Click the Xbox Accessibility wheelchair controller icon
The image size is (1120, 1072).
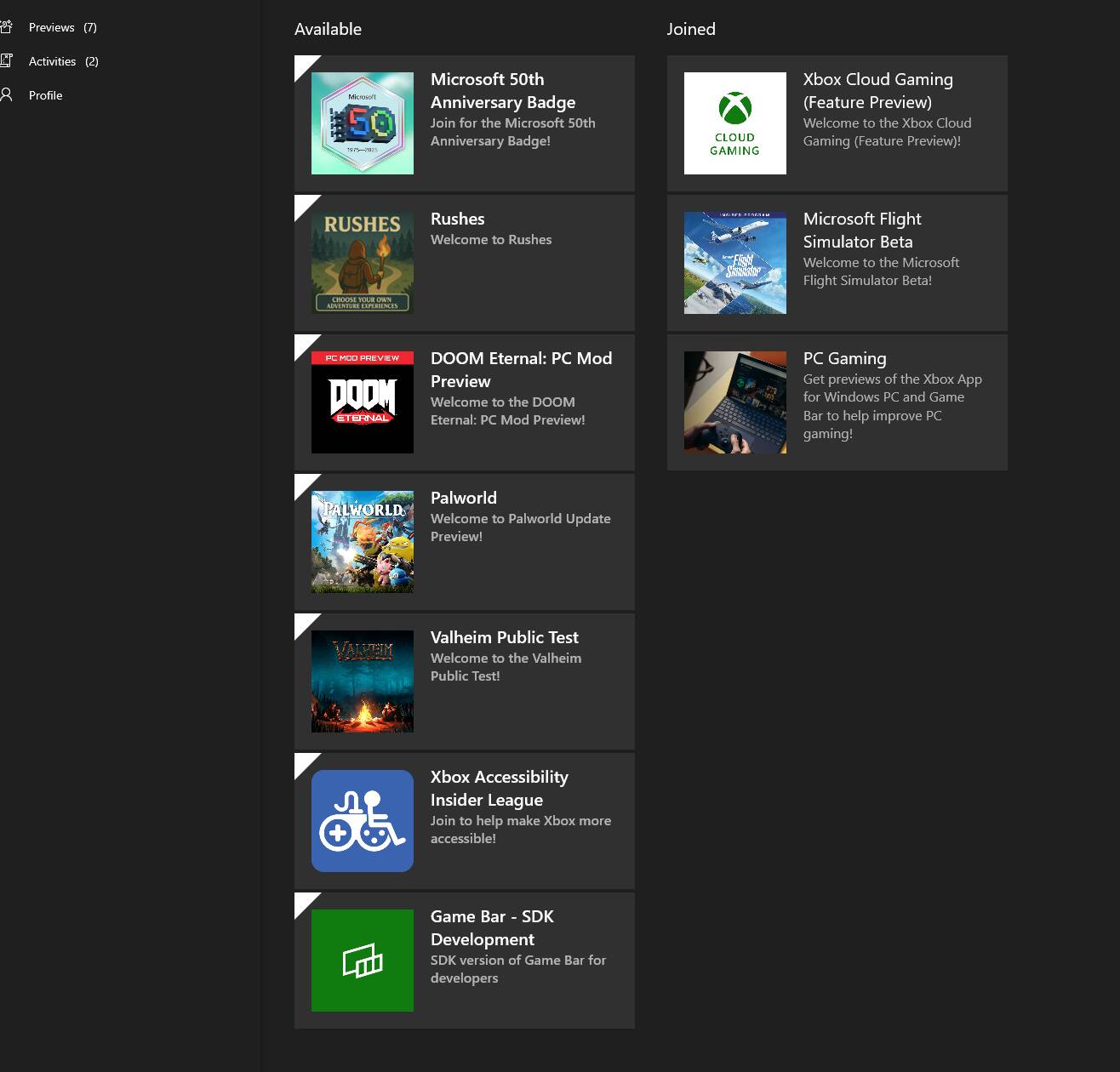363,821
